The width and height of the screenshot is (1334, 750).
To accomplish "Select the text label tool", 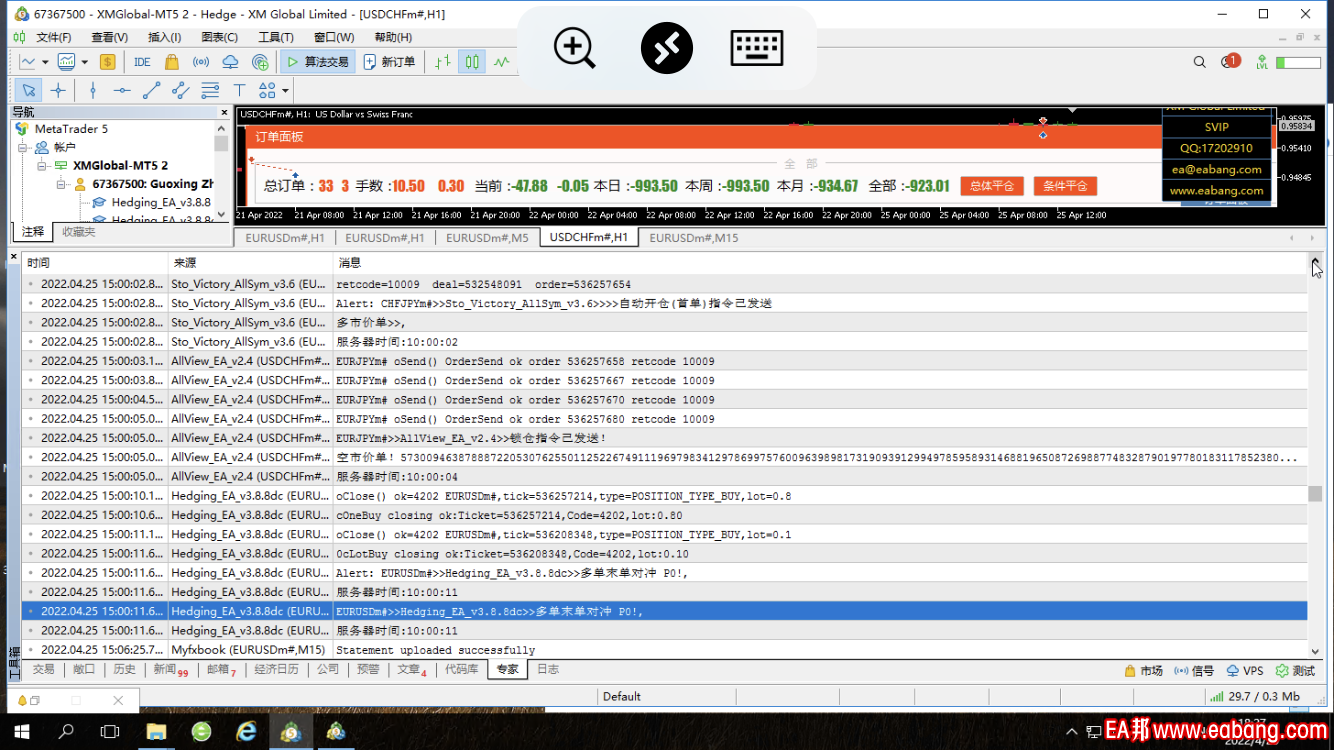I will point(239,90).
